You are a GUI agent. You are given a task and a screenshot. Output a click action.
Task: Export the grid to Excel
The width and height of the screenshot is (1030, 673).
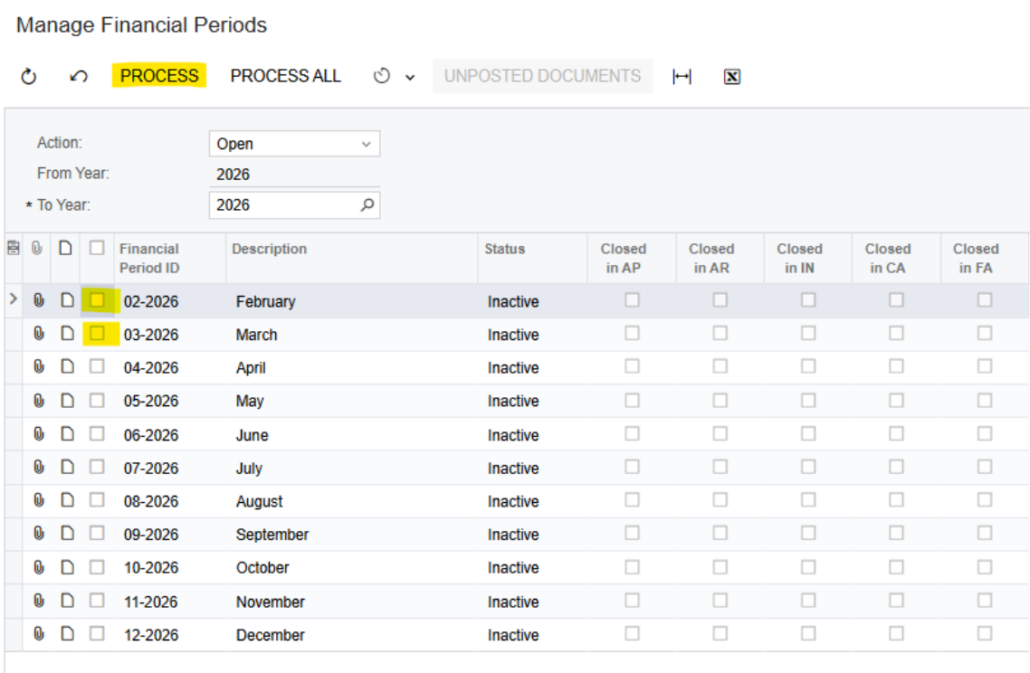[731, 75]
